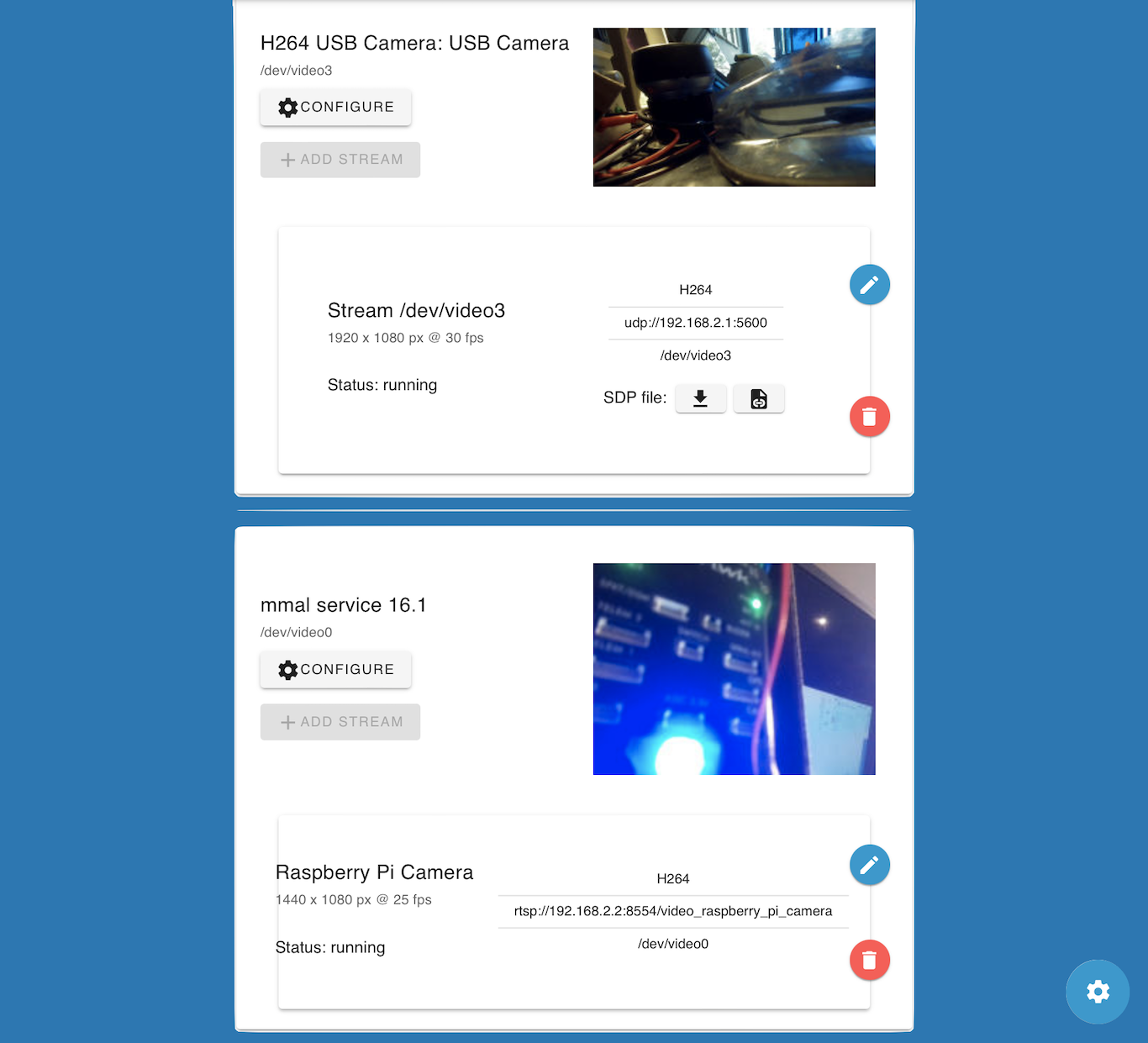
Task: Open global settings with the floating gear icon
Action: coord(1098,992)
